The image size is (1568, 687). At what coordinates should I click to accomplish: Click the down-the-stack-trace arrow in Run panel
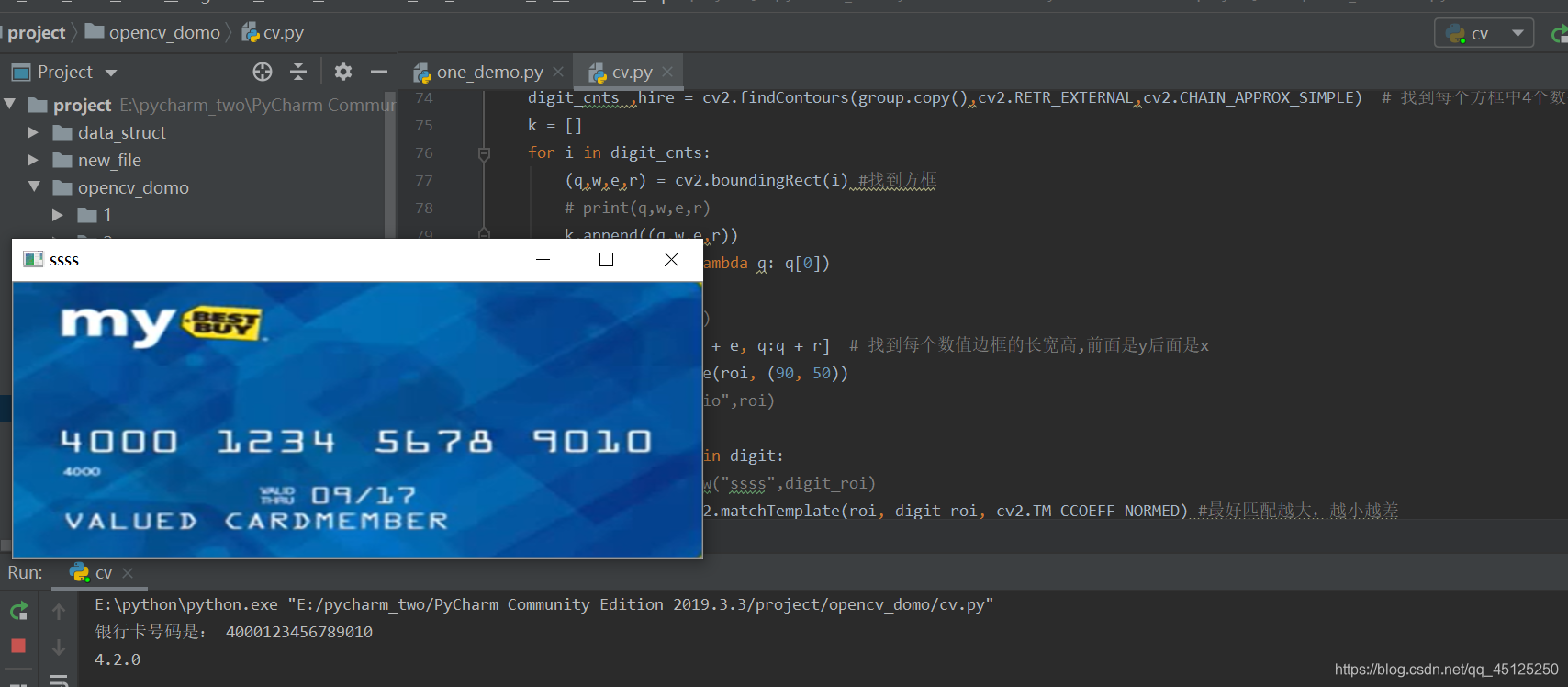[59, 648]
